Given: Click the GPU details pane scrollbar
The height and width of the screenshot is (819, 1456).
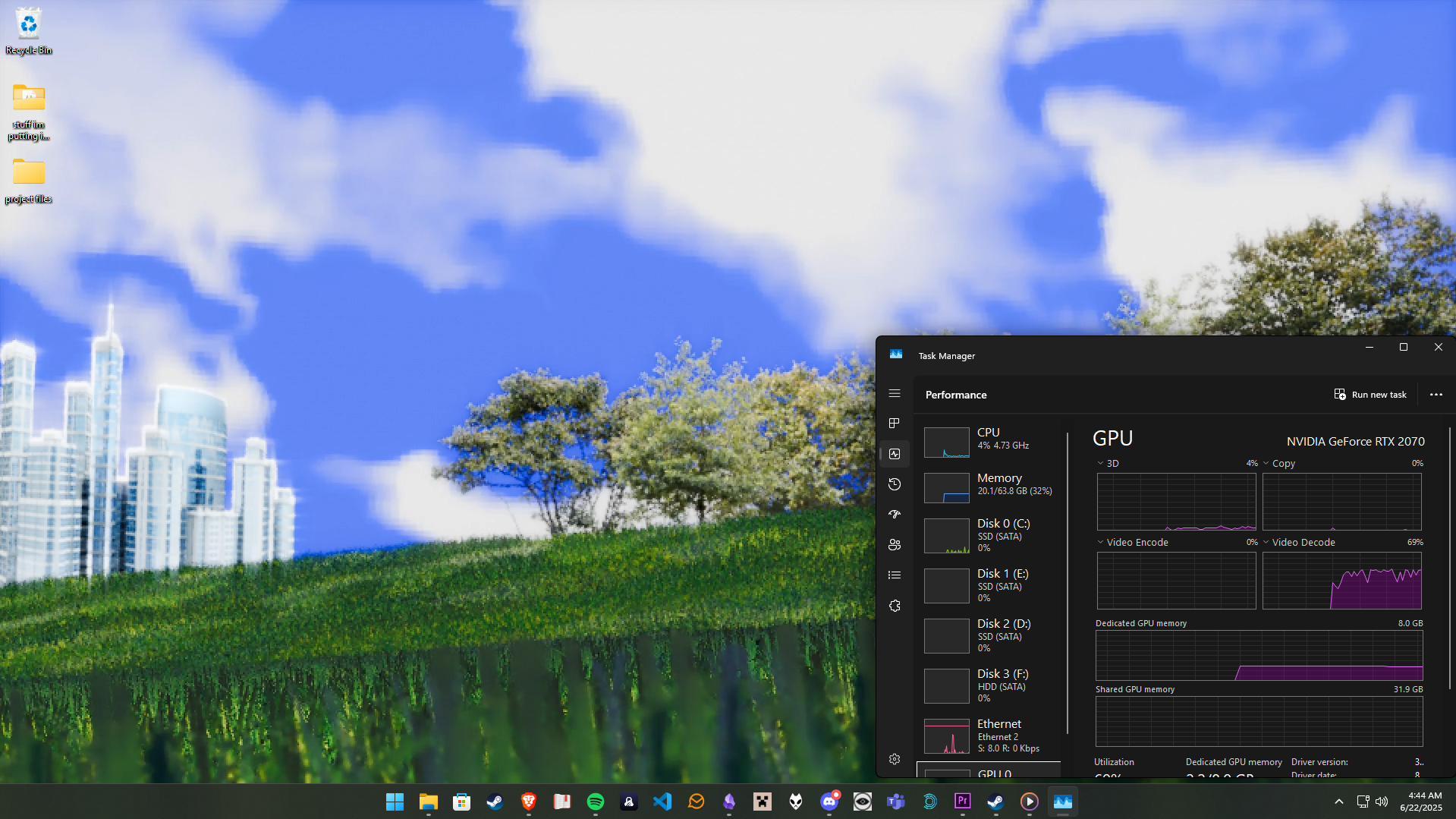Looking at the screenshot, I should 1449,559.
